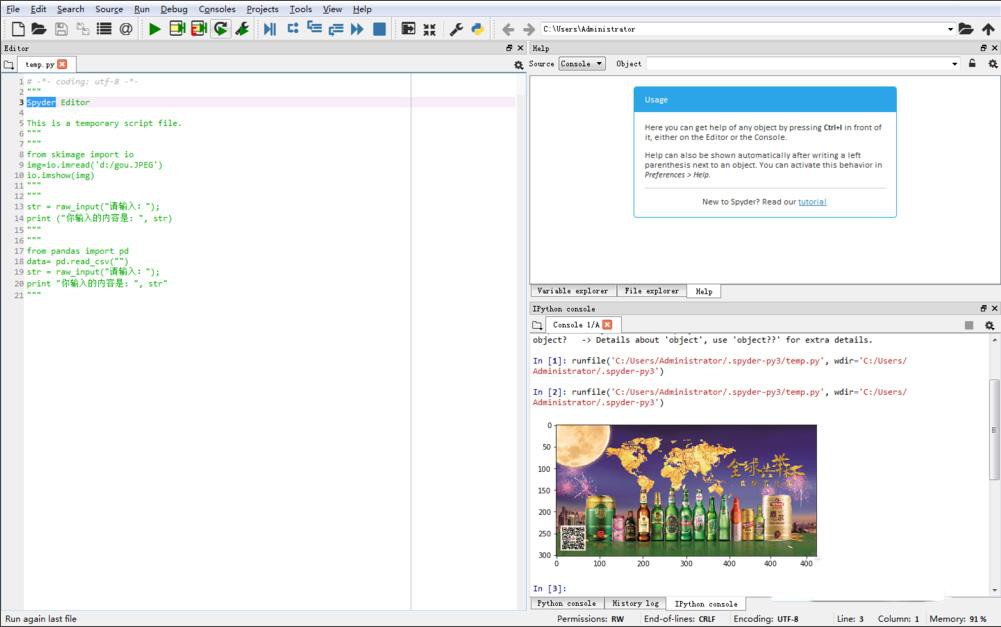This screenshot has width=1001, height=627.
Task: Click the debugger Step into icon
Action: (x=314, y=27)
